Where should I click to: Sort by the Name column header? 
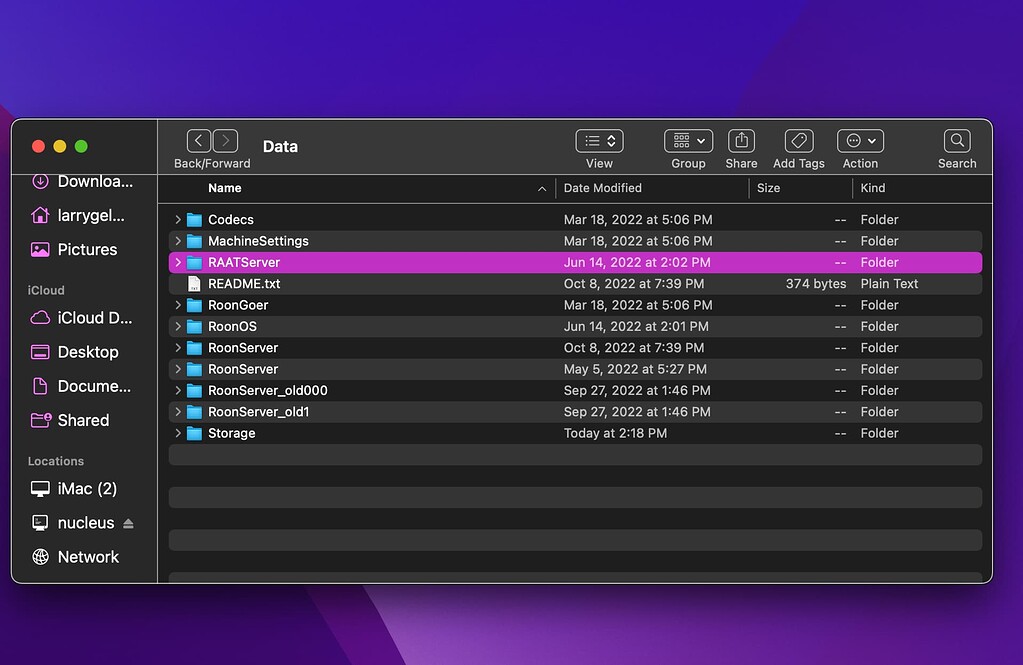[224, 188]
